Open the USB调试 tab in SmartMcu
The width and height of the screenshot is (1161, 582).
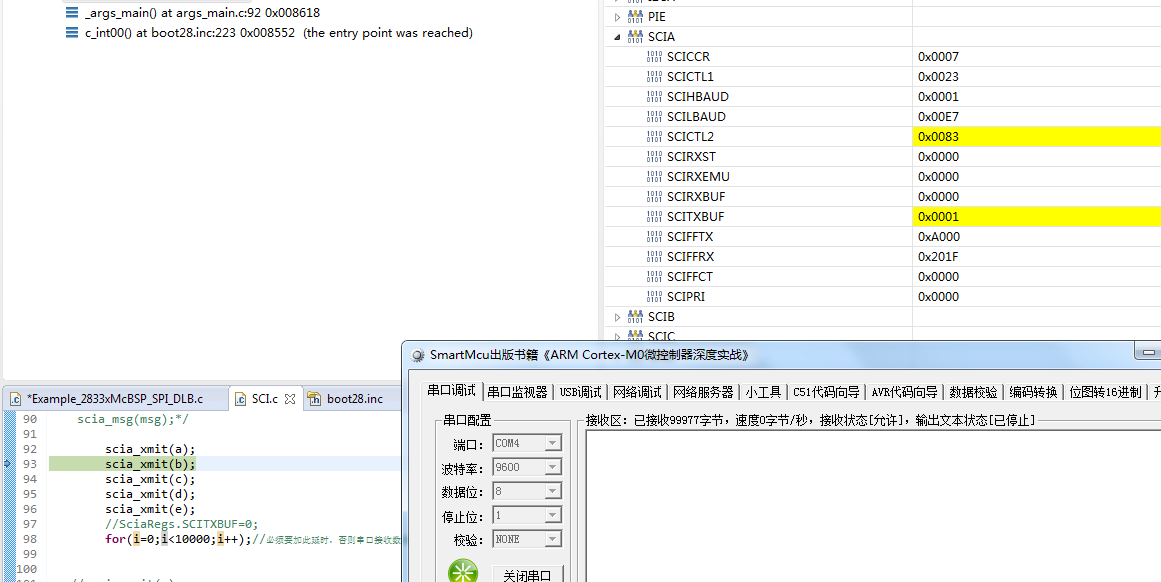pos(580,392)
